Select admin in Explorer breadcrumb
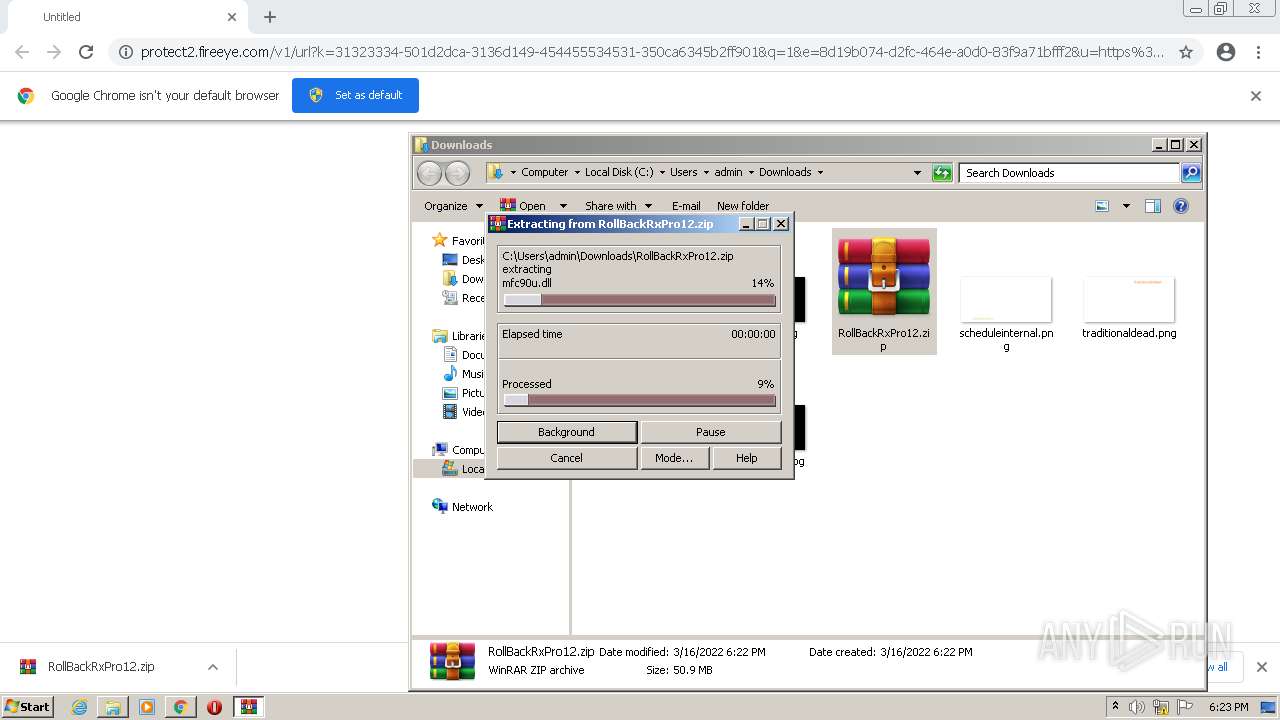 (728, 172)
